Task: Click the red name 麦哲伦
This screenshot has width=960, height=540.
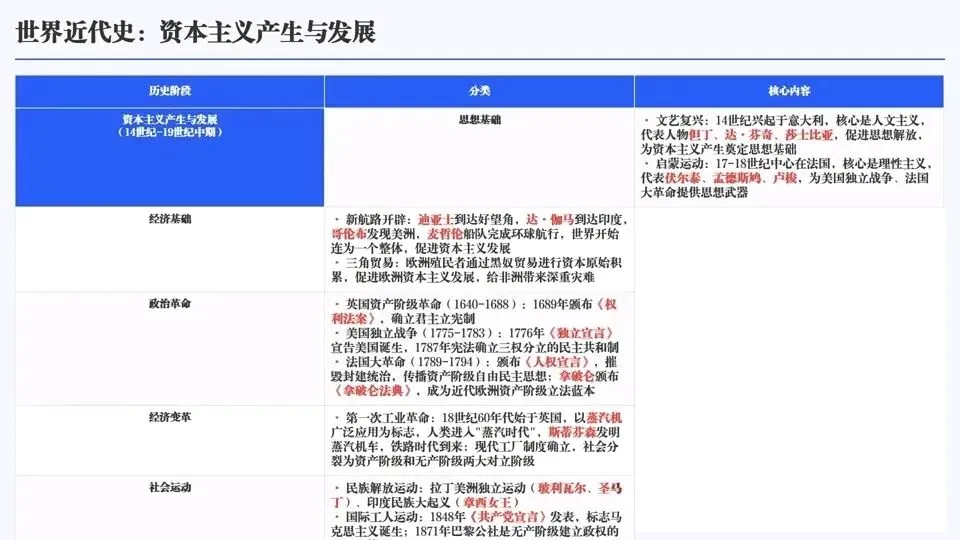Action: [445, 234]
